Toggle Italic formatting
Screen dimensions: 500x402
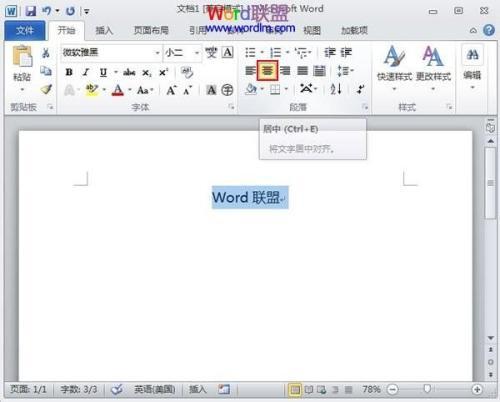click(x=86, y=72)
